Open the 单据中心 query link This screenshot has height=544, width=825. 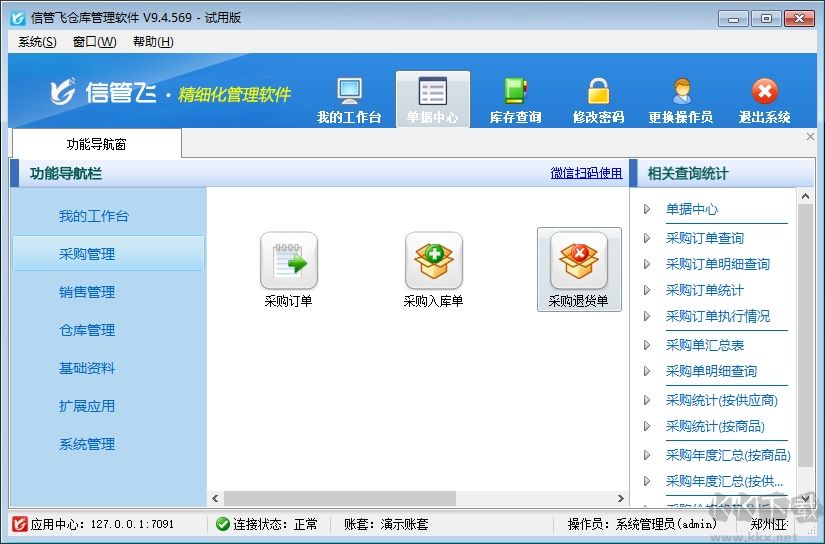[691, 209]
